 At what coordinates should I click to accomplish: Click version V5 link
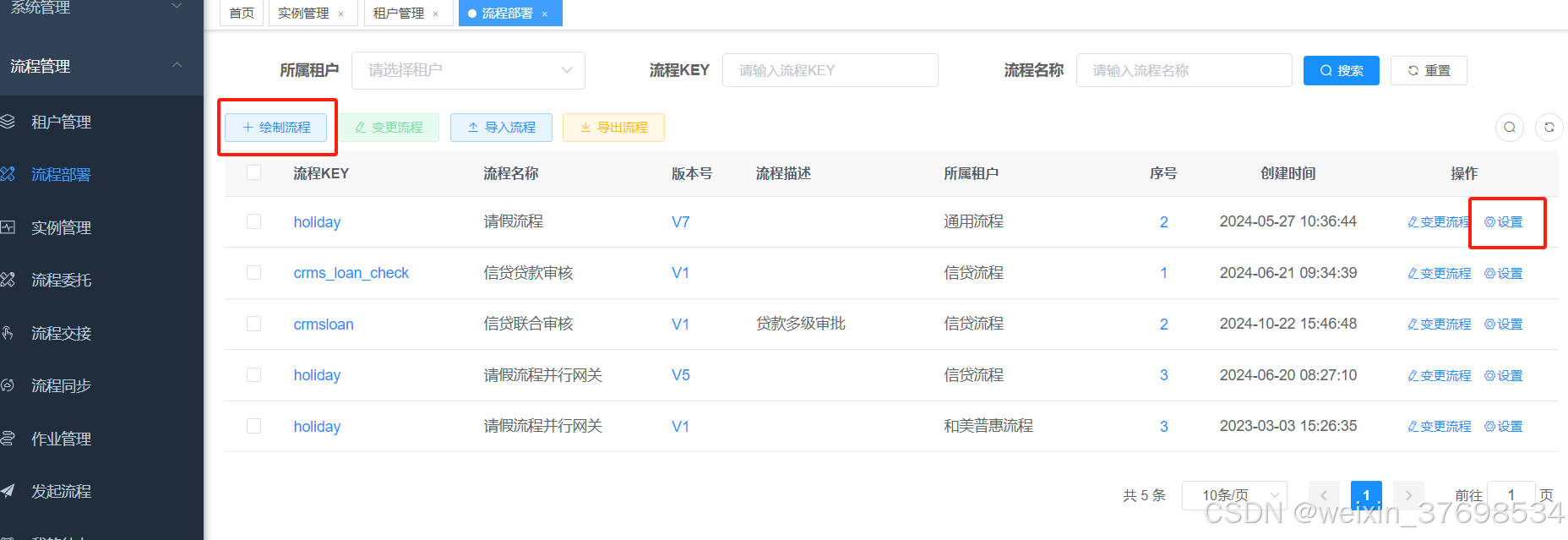[681, 375]
